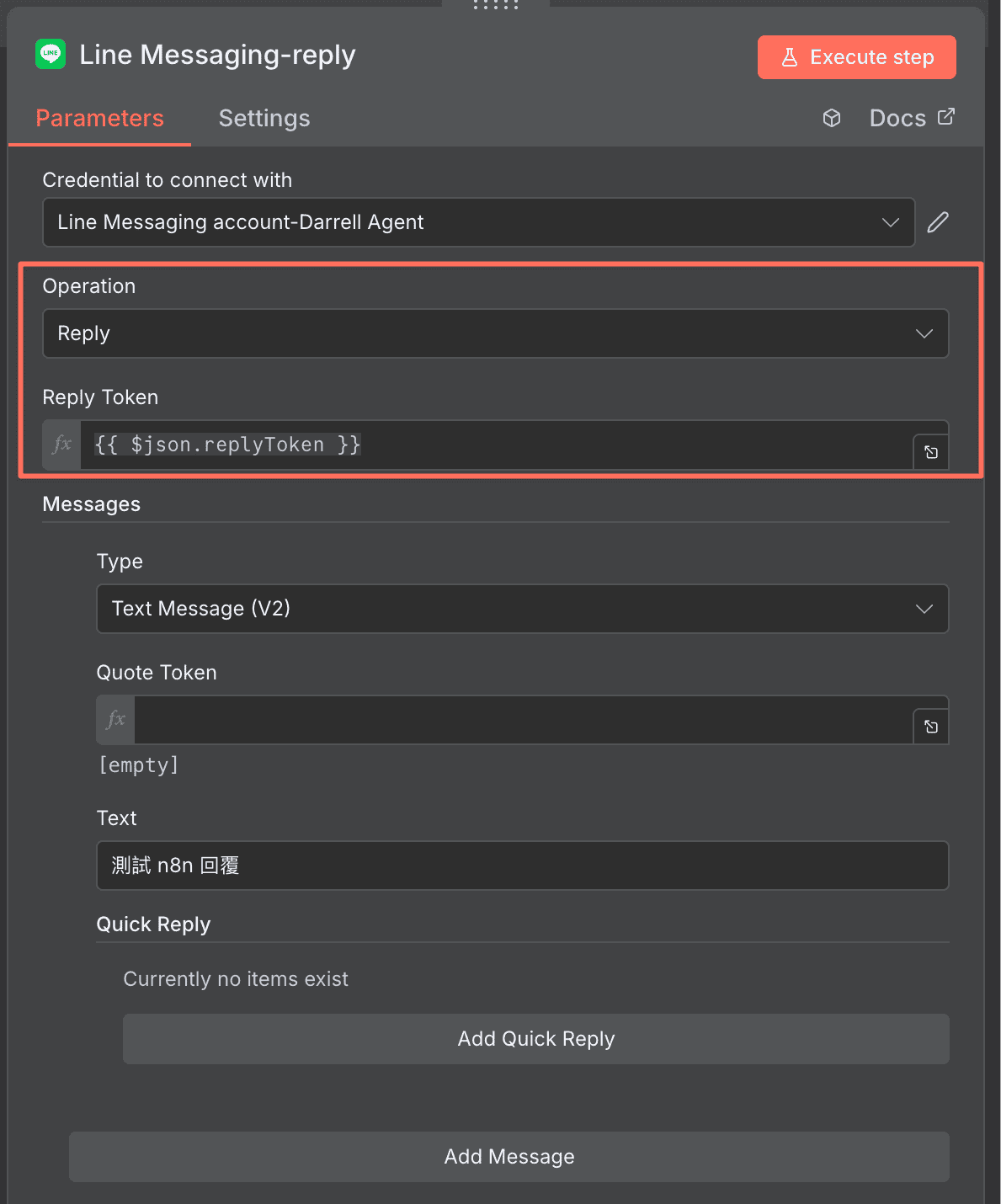The height and width of the screenshot is (1204, 1001).
Task: Click the flask icon on Execute step button
Action: (789, 56)
